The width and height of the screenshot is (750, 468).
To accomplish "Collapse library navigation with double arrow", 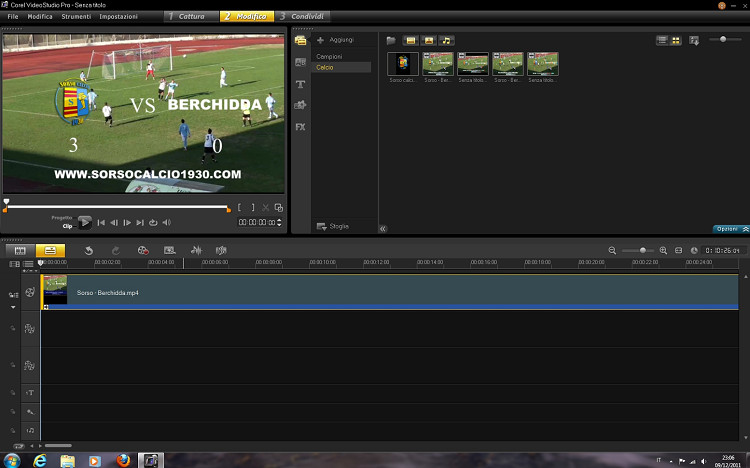I will click(383, 229).
